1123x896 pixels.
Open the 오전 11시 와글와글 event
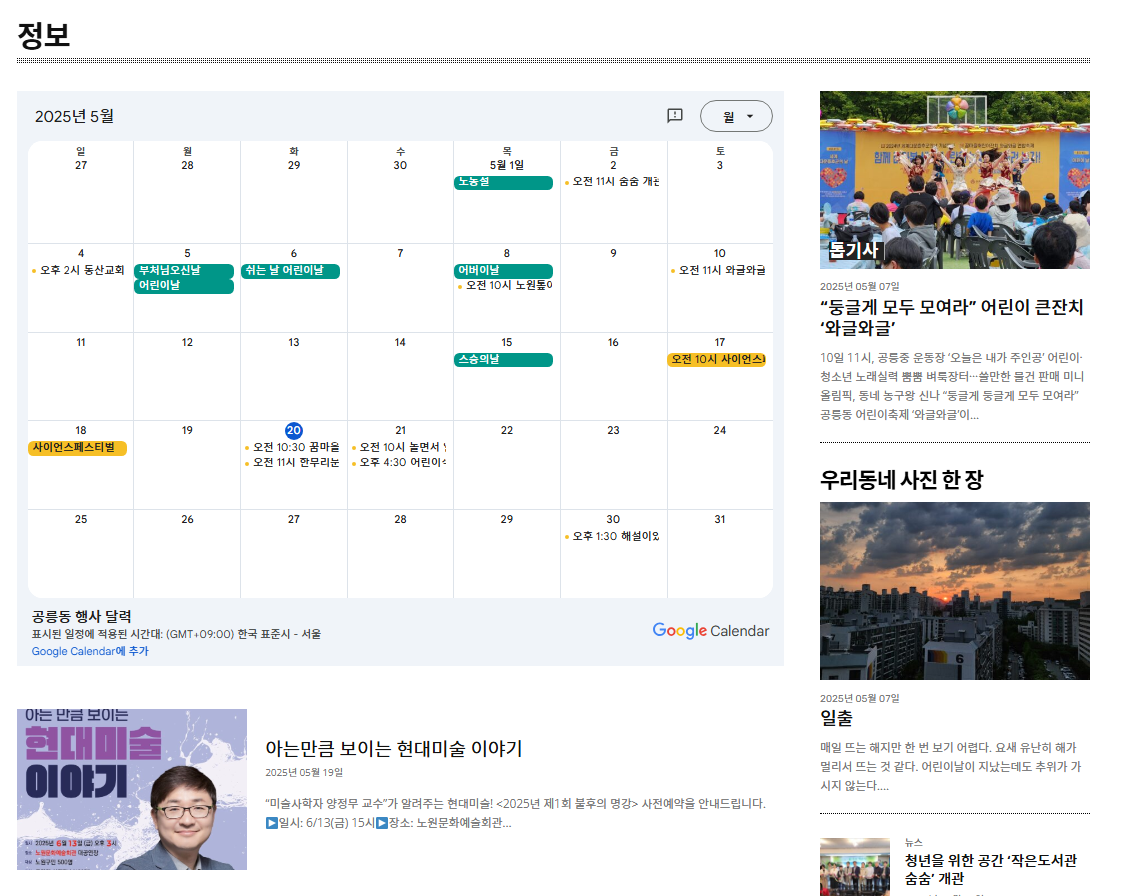(719, 271)
